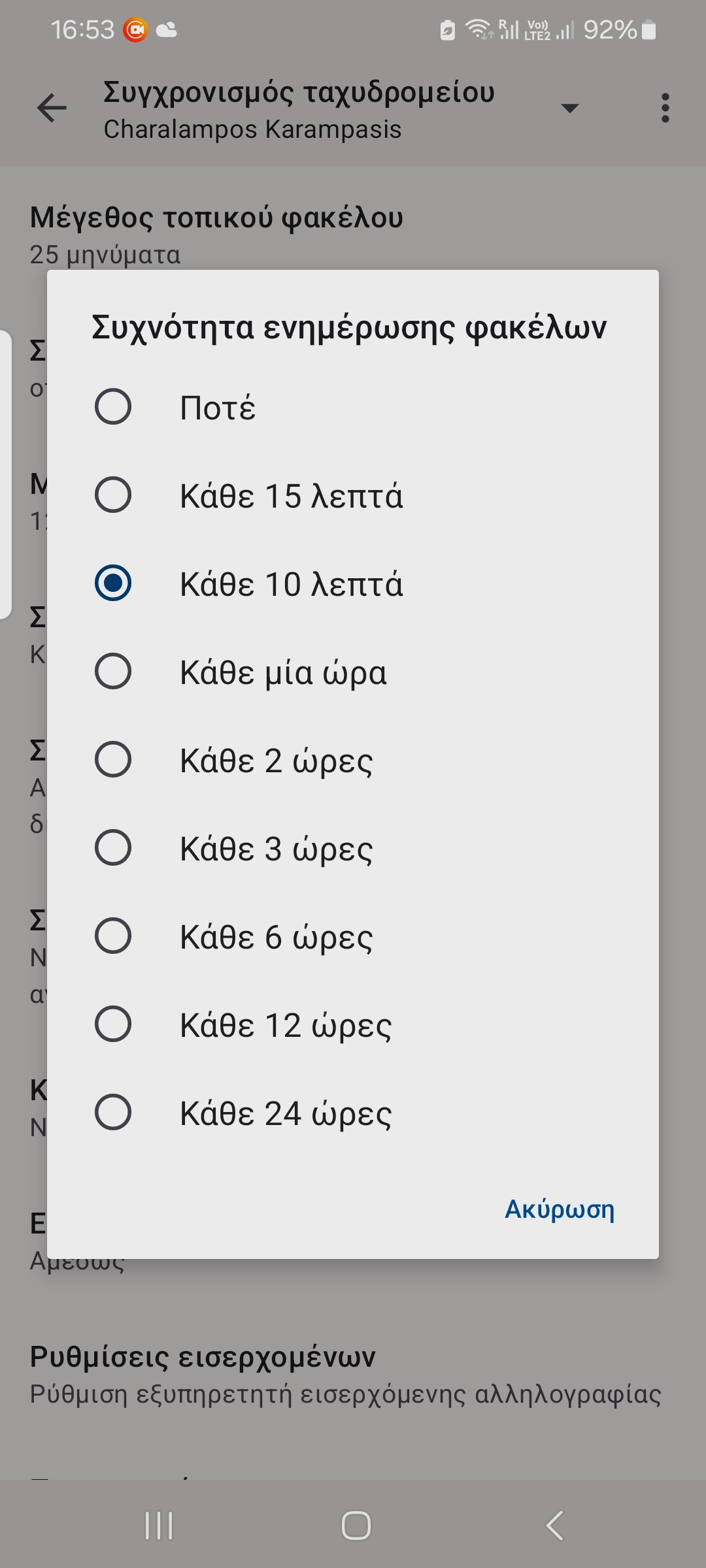Image resolution: width=706 pixels, height=1568 pixels.
Task: Choose Κάθε 12 ώρες option
Action: click(353, 1024)
